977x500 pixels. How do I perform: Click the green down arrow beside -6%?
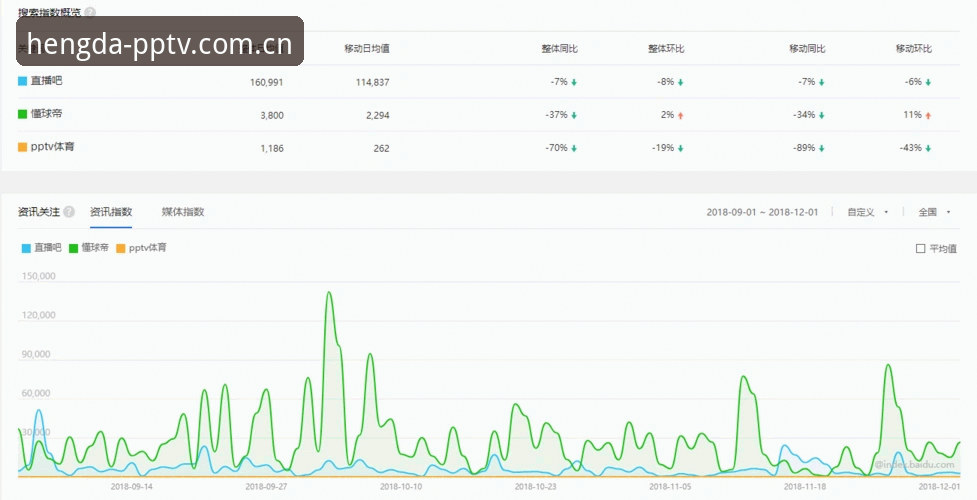tap(928, 82)
